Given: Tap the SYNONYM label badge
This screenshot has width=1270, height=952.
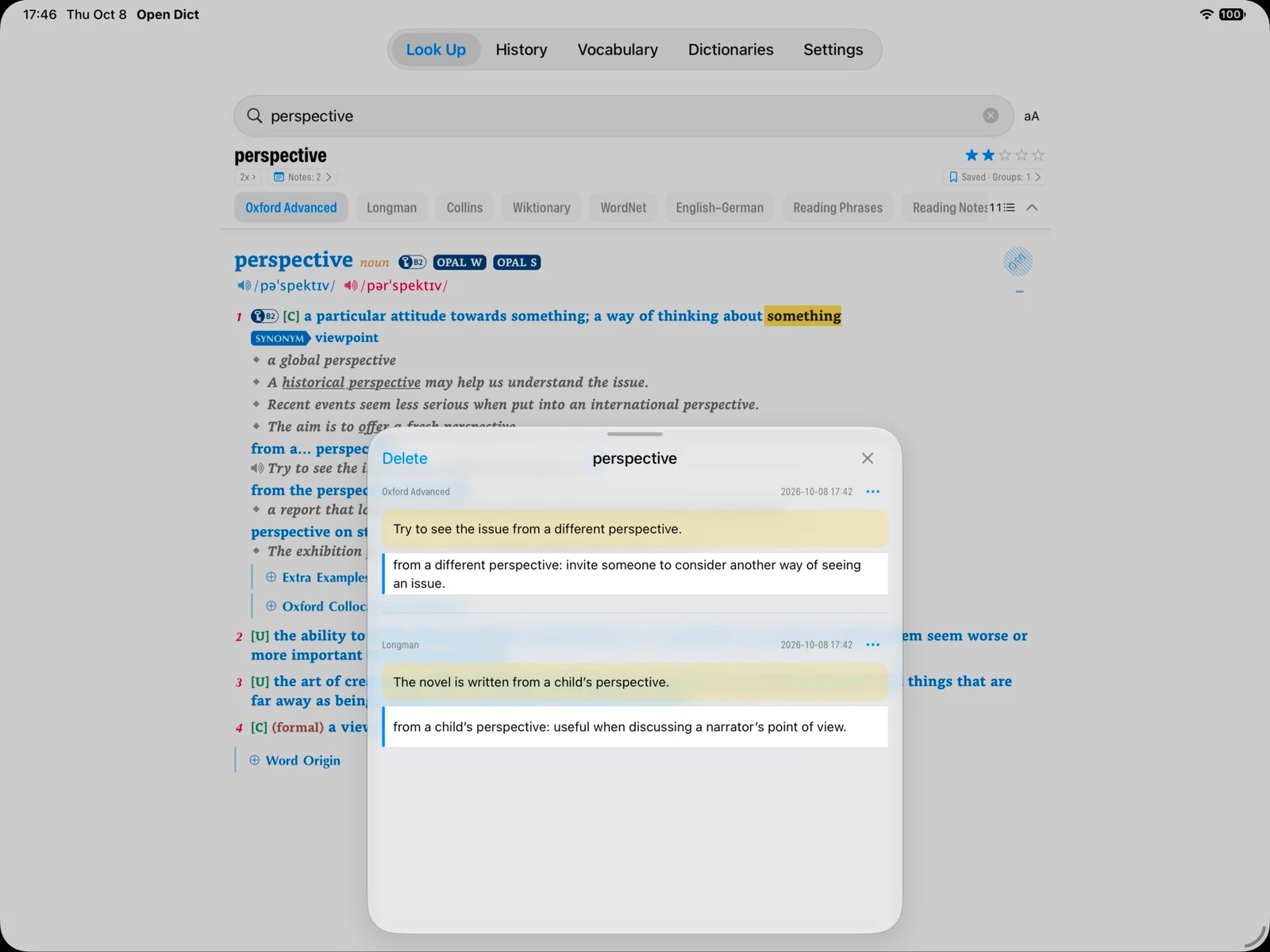Looking at the screenshot, I should [x=280, y=339].
